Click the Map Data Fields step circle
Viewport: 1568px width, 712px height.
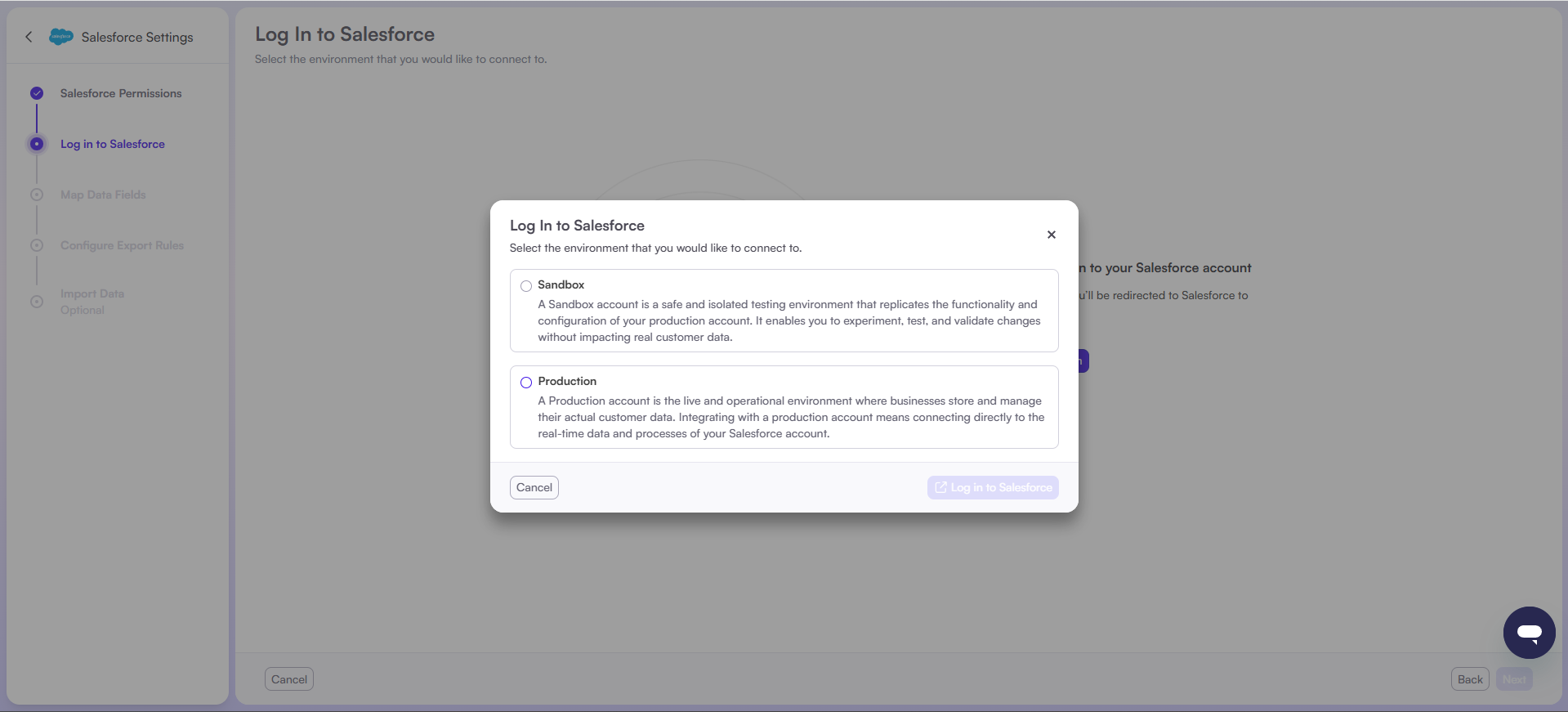pyautogui.click(x=37, y=195)
